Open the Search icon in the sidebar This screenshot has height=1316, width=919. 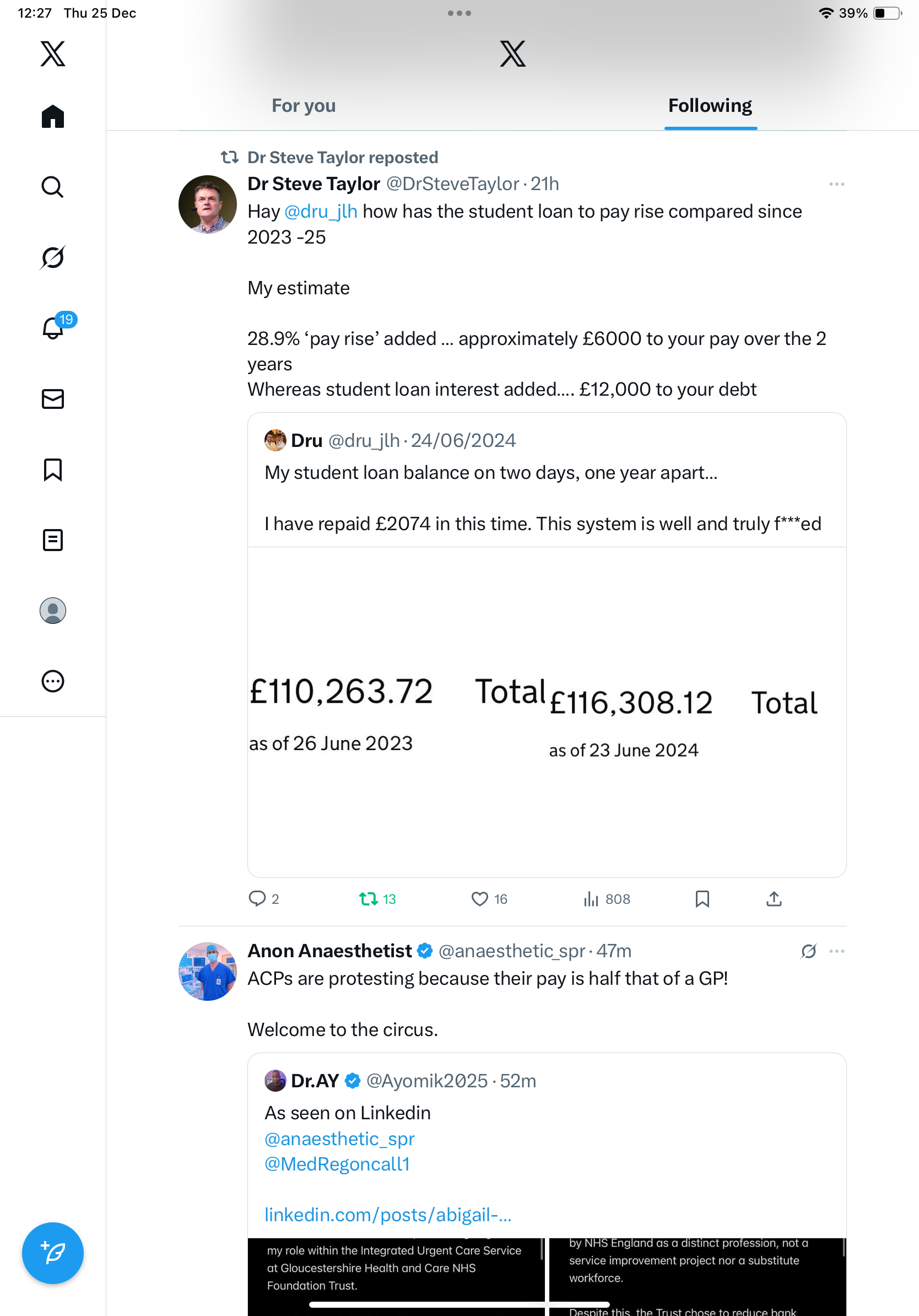coord(53,187)
